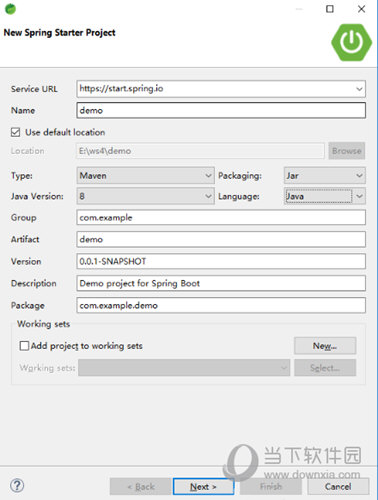Image resolution: width=378 pixels, height=500 pixels.
Task: Open the Java Version dropdown
Action: 145,196
